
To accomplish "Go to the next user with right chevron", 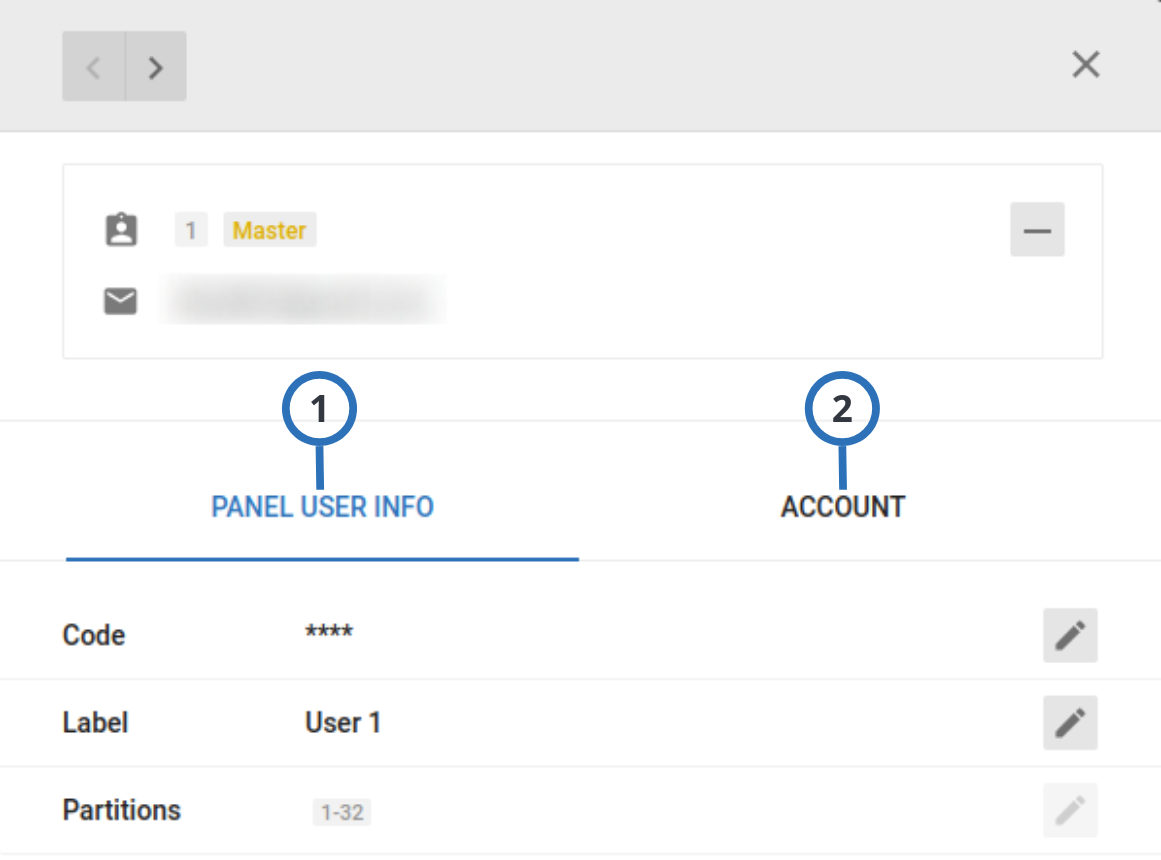I will tap(155, 67).
